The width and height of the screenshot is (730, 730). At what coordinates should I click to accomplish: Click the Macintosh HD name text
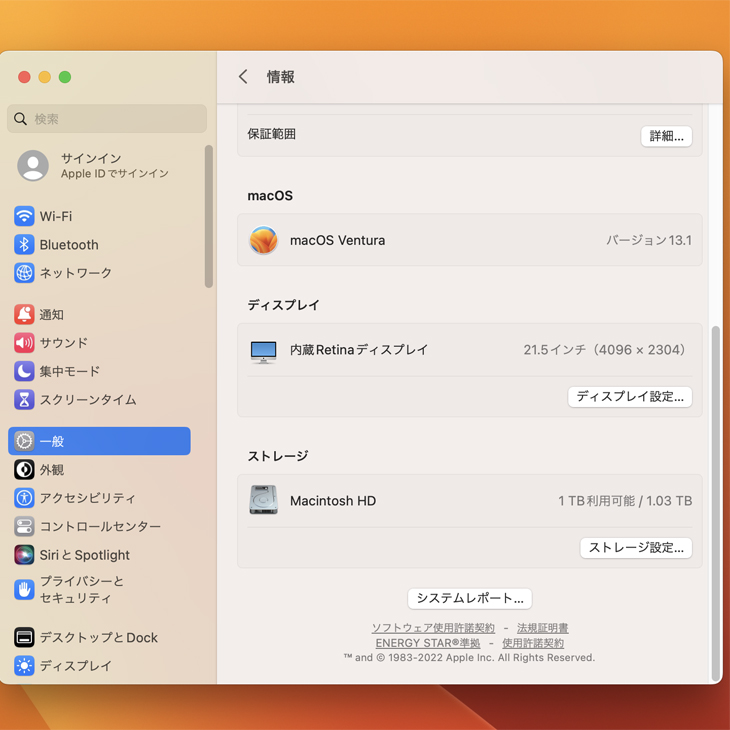(x=333, y=500)
